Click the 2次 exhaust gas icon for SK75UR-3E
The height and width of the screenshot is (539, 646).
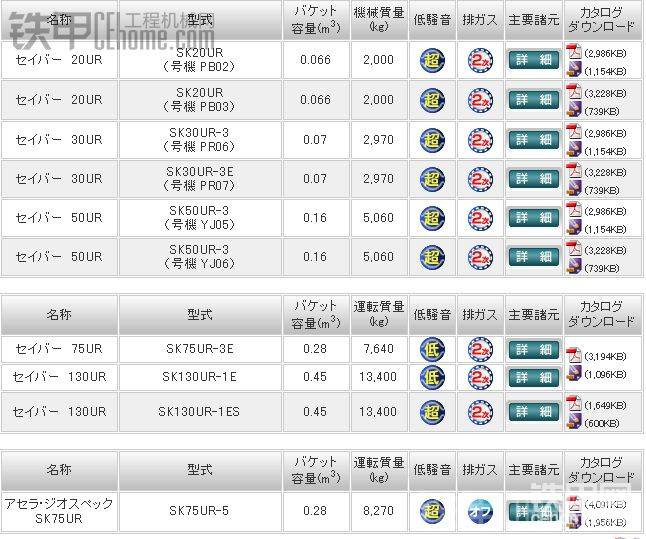click(480, 349)
